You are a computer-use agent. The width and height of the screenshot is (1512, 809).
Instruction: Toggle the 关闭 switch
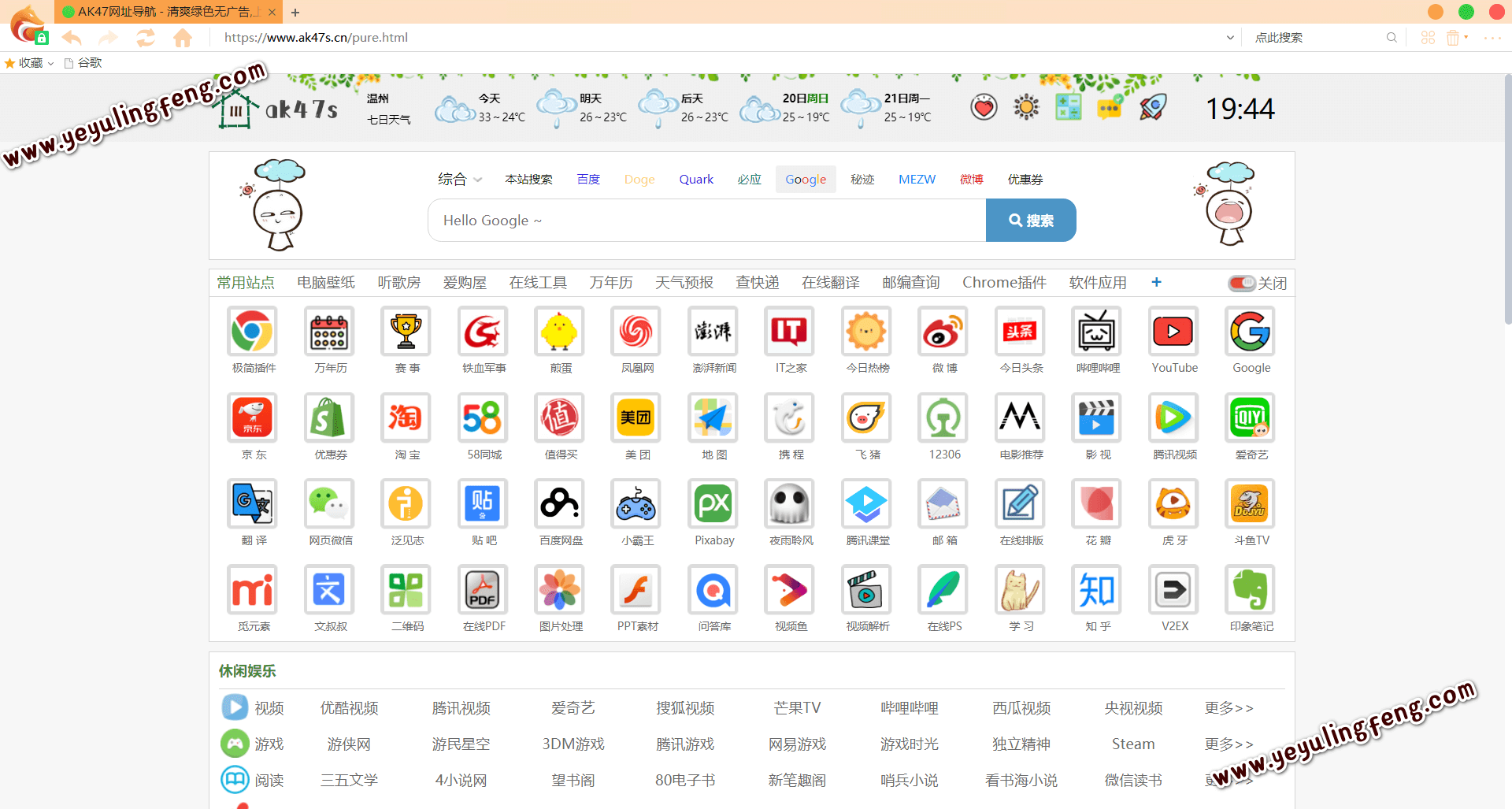click(1242, 283)
